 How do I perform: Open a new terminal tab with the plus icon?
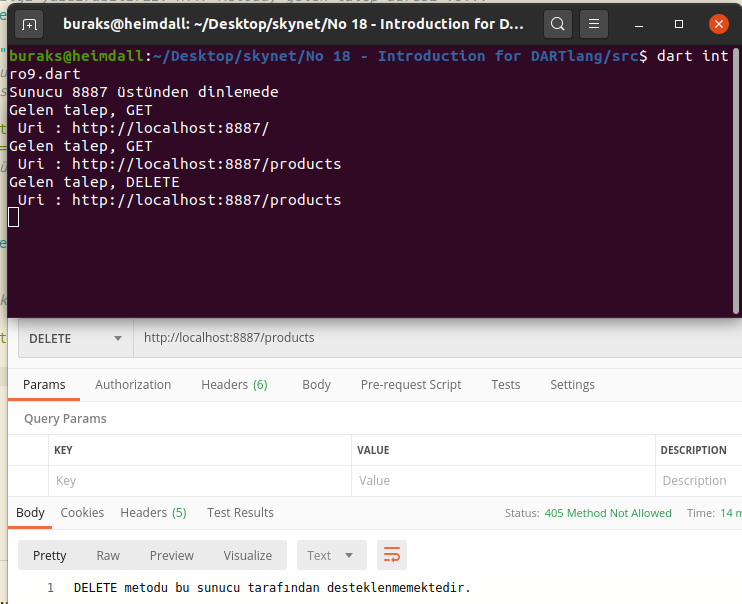pos(30,24)
